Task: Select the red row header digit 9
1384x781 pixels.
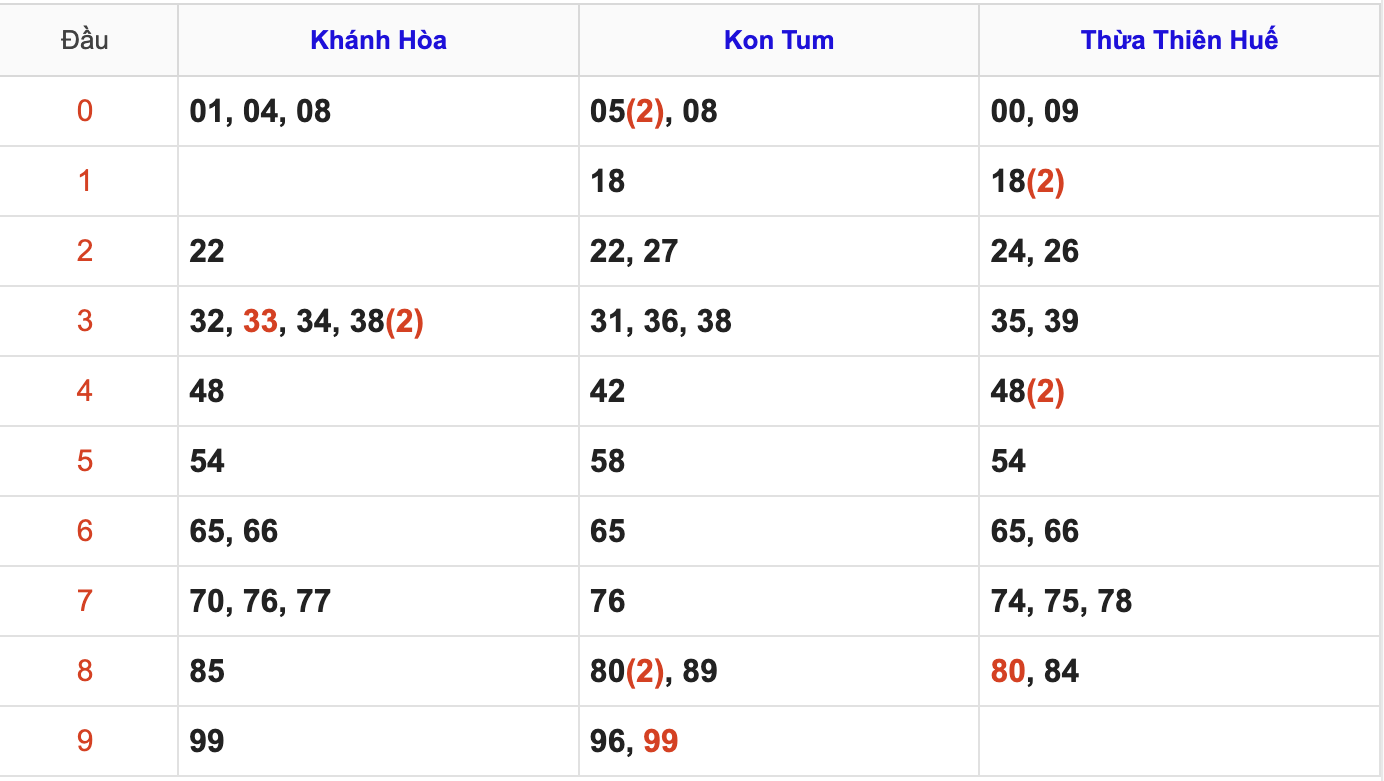Action: [x=85, y=741]
